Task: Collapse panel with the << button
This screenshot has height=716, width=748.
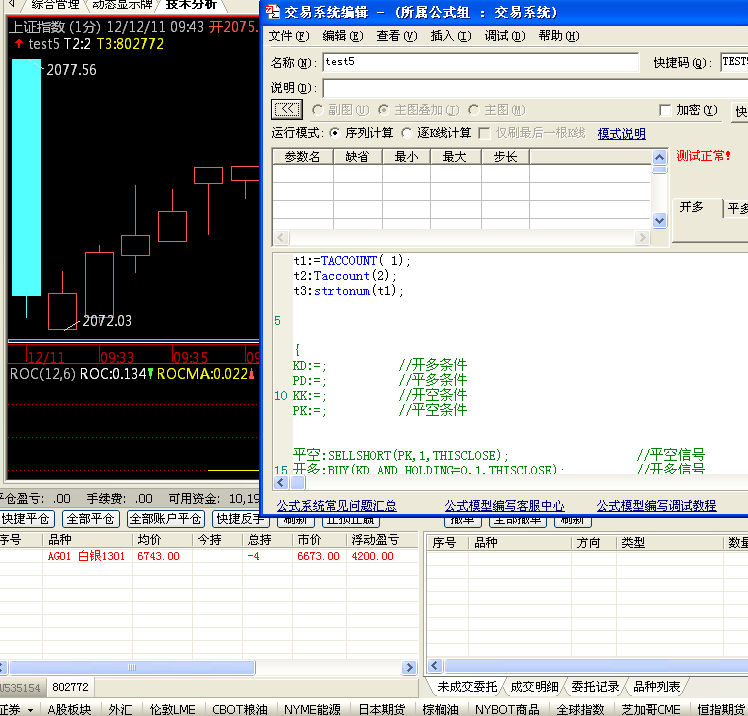Action: (287, 110)
